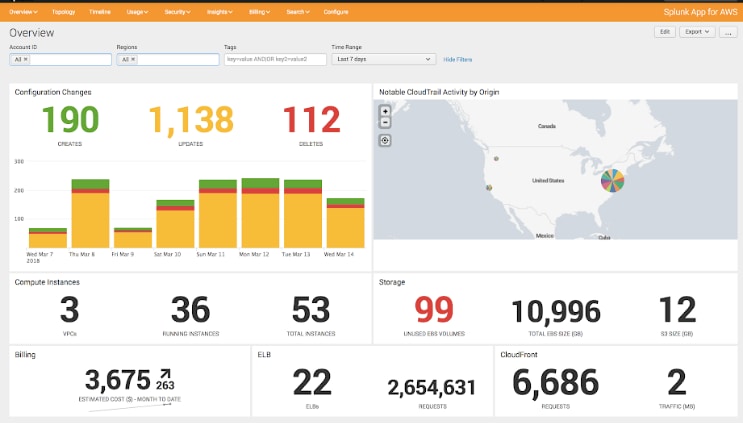Open the Configure page
The width and height of the screenshot is (743, 423).
(x=336, y=12)
